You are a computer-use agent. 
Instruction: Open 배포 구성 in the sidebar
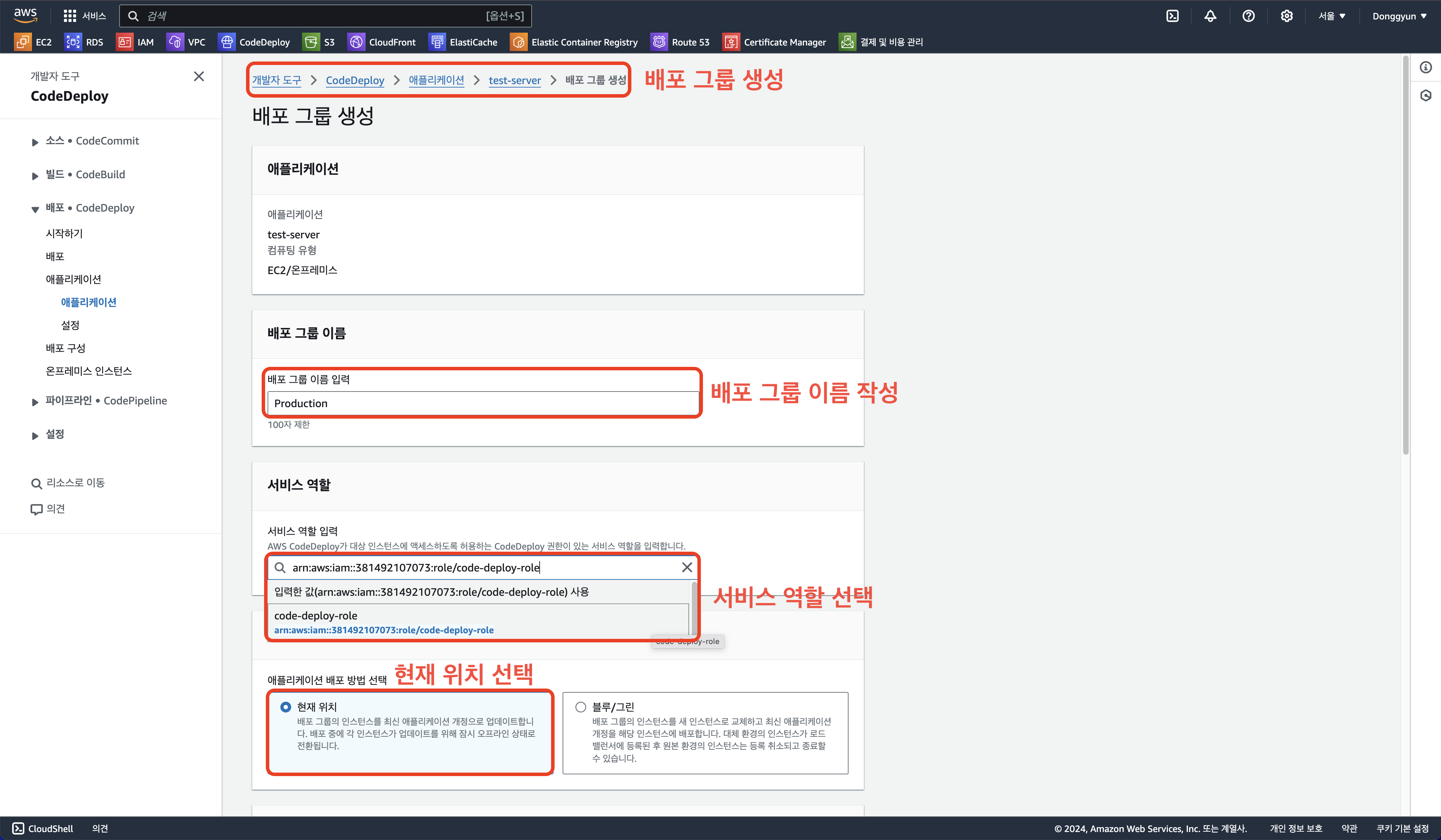click(x=65, y=348)
